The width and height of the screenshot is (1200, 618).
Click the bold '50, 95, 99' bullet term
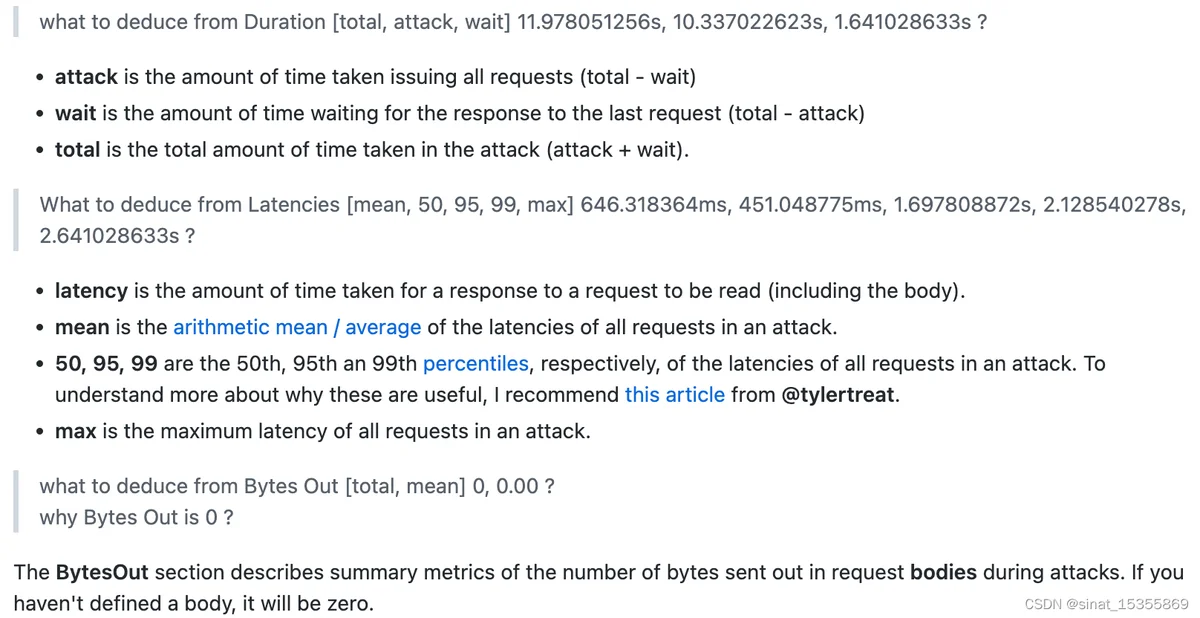coord(106,363)
